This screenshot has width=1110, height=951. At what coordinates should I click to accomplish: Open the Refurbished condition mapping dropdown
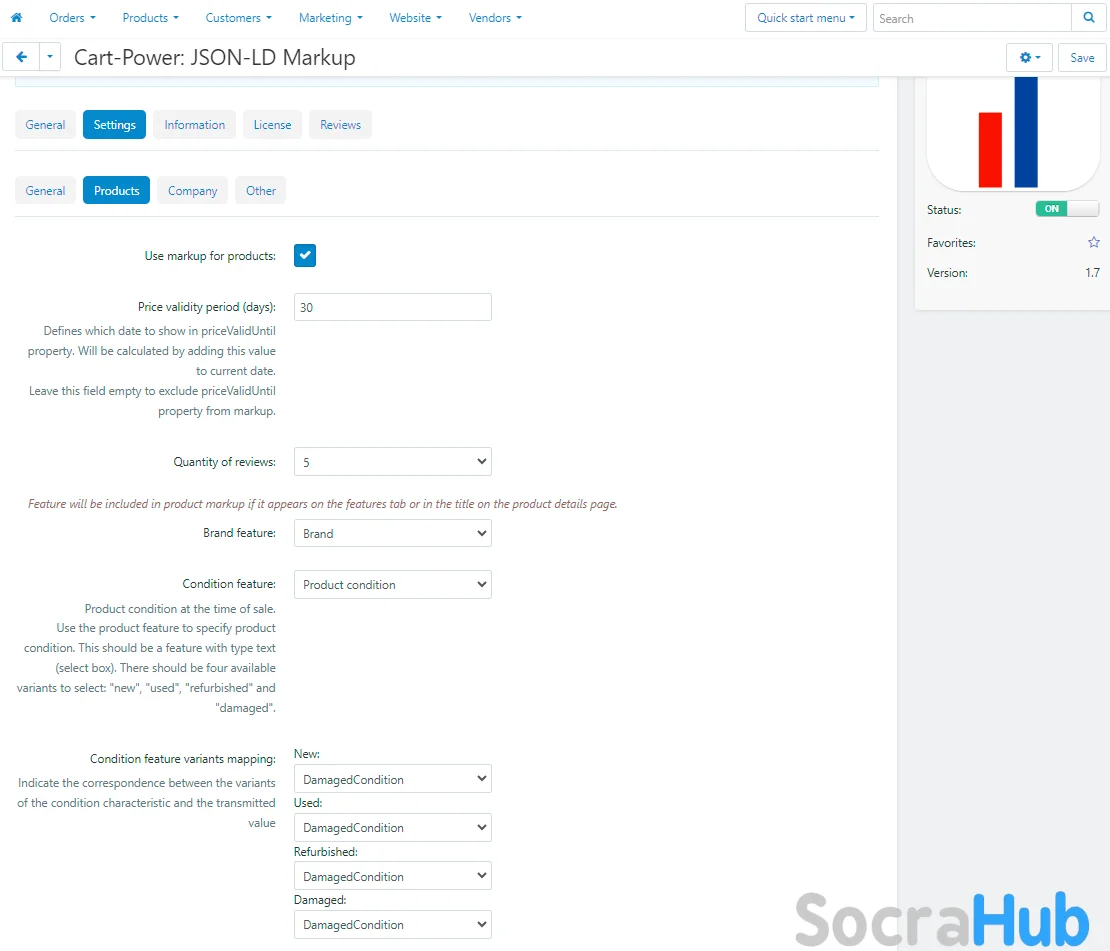tap(393, 876)
